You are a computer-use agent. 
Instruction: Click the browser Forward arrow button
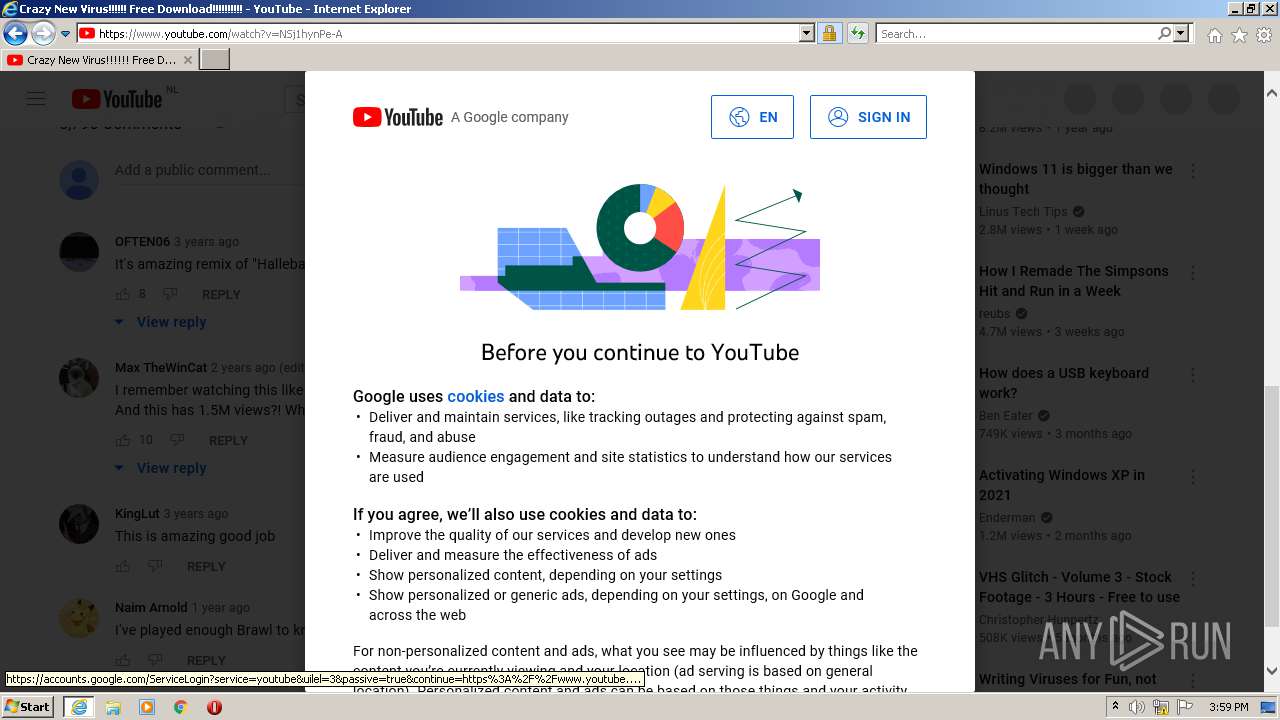(42, 34)
